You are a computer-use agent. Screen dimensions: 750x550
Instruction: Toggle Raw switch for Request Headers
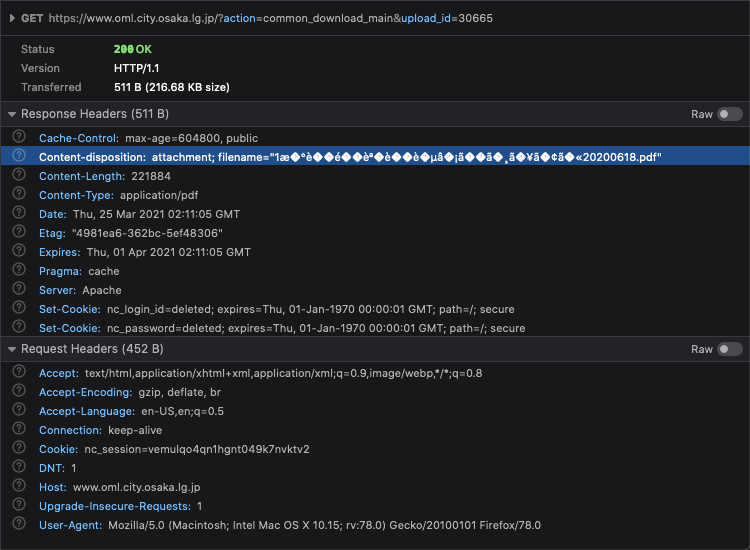[x=729, y=349]
